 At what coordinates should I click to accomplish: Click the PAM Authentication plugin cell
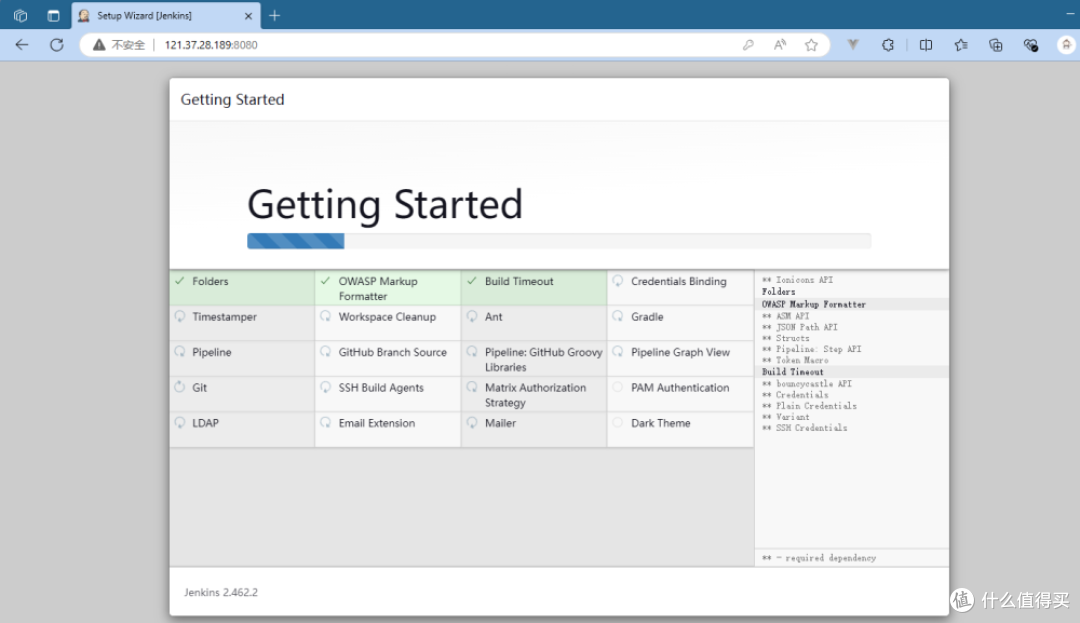coord(681,394)
